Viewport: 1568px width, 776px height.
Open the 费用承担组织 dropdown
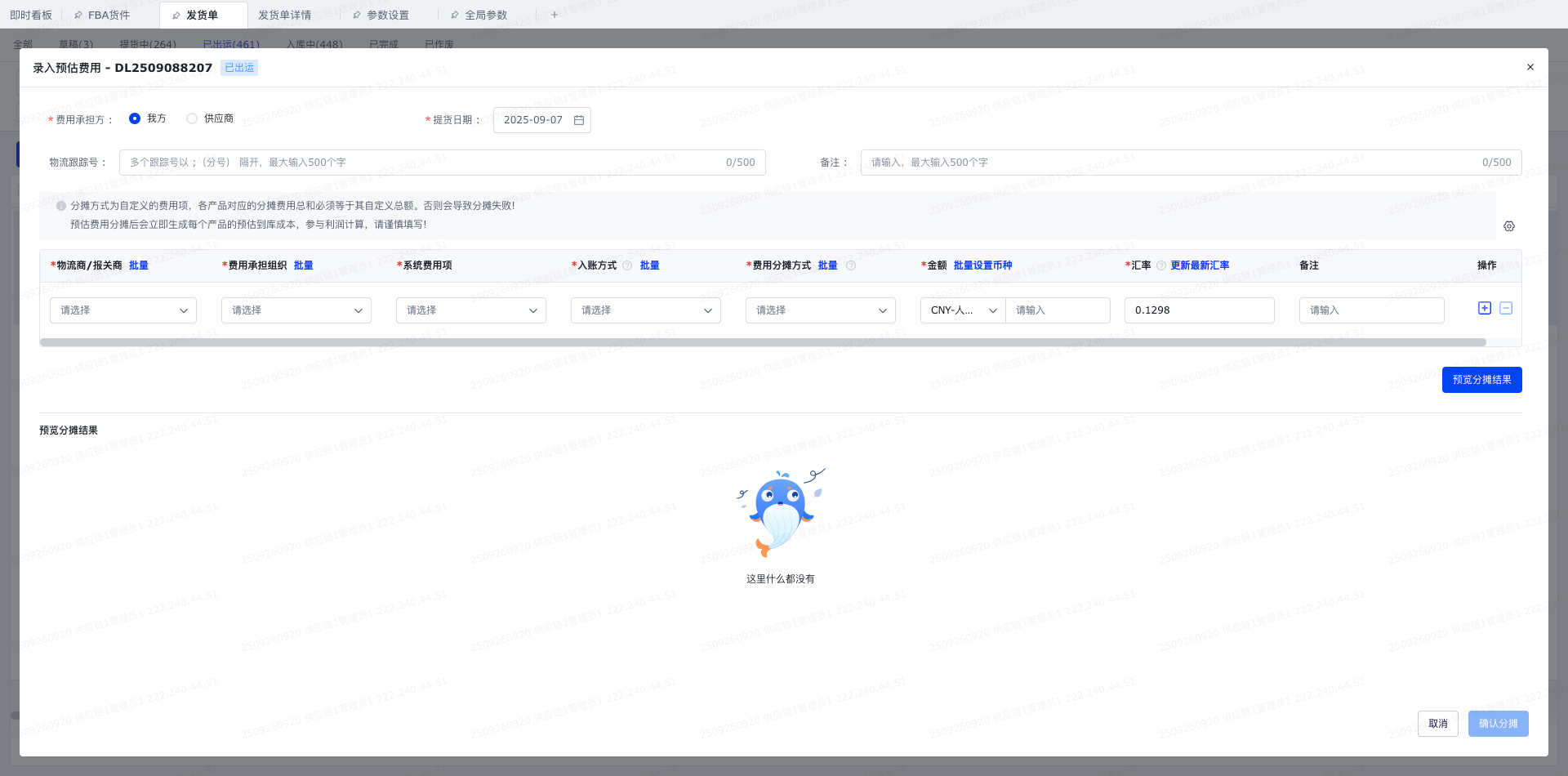tap(296, 310)
